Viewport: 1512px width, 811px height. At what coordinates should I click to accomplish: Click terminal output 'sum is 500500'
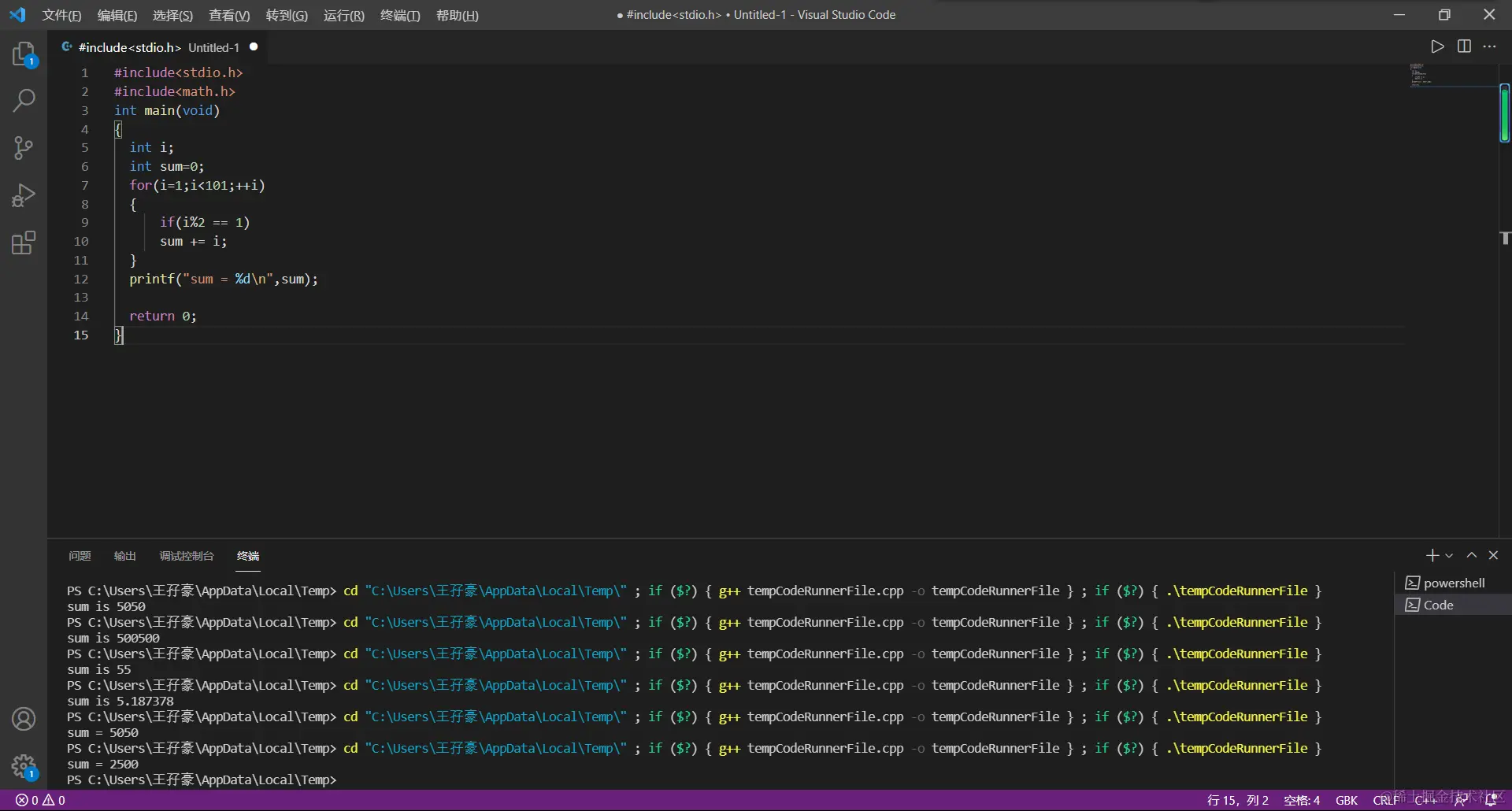[113, 639]
